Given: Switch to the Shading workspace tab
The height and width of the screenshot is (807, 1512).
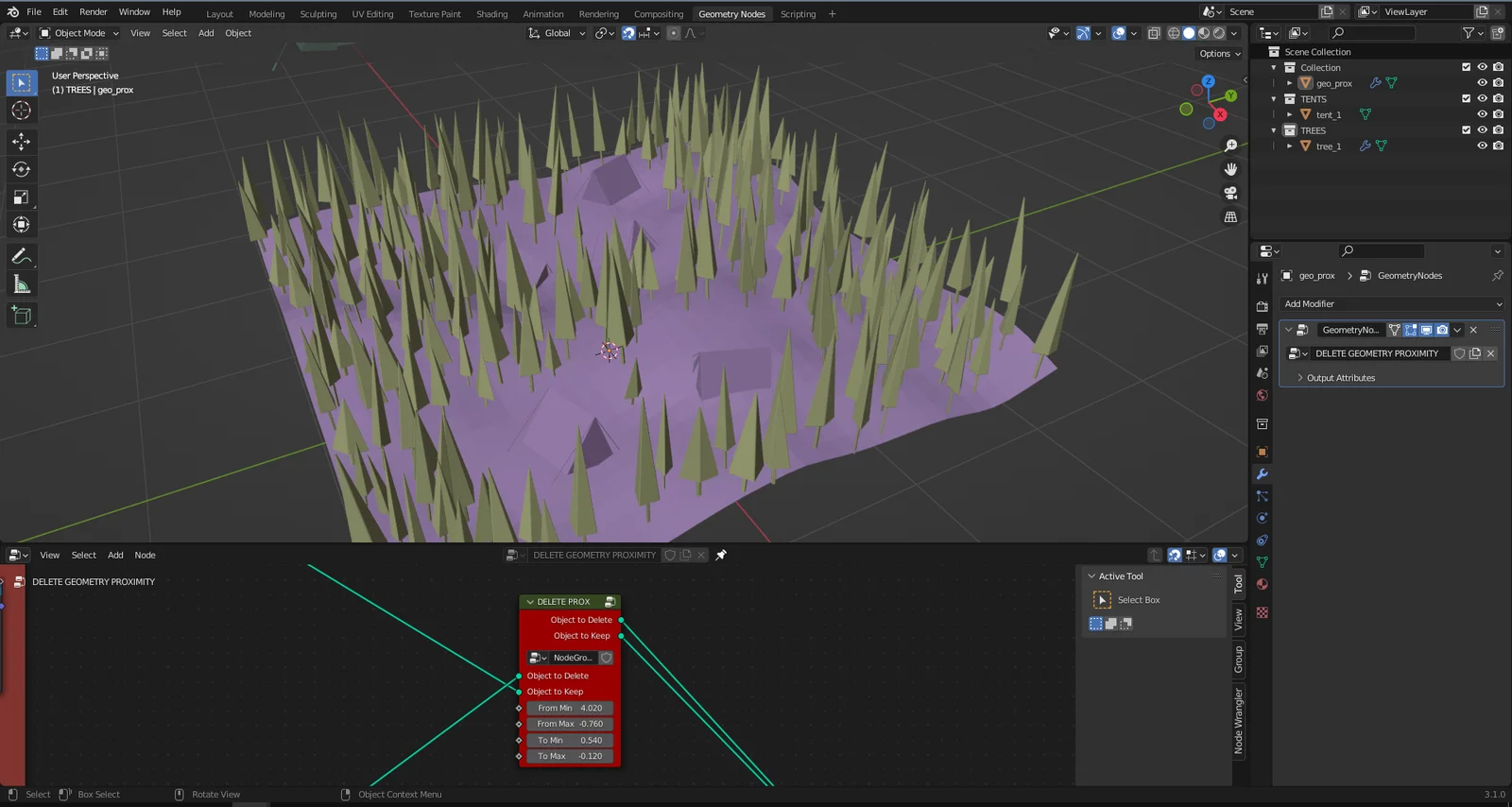Looking at the screenshot, I should click(x=491, y=14).
